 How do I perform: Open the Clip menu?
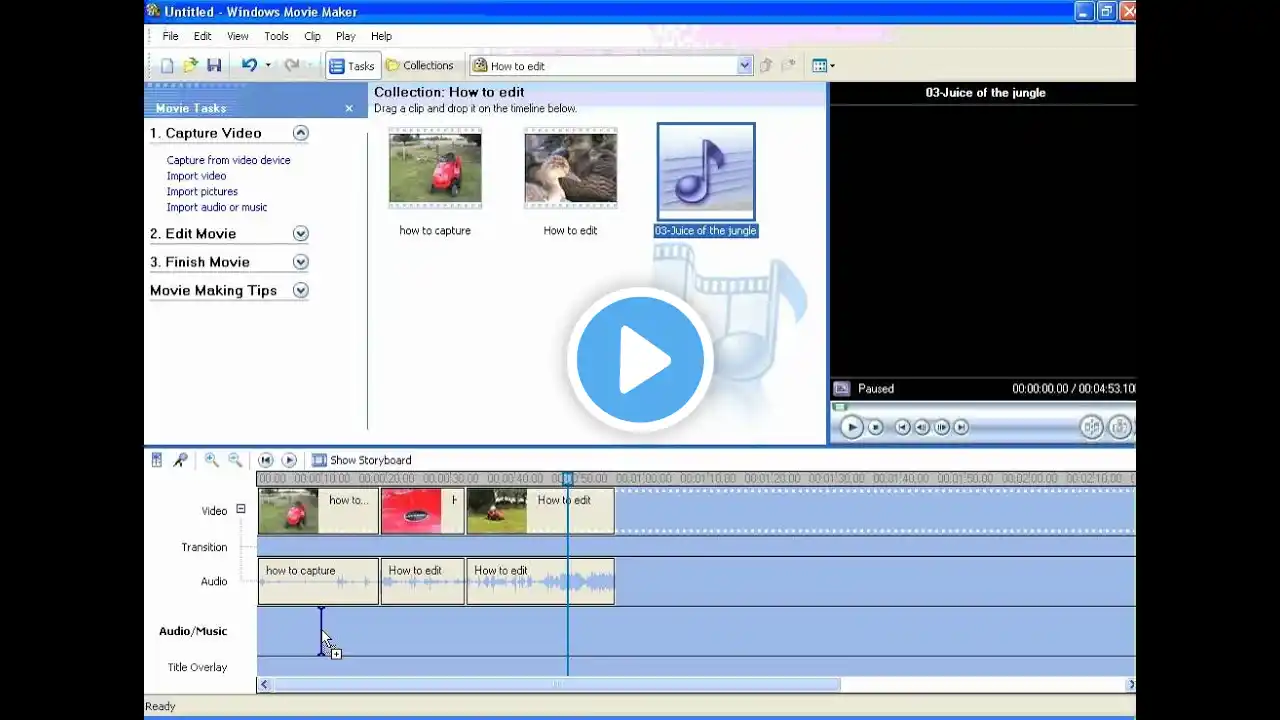click(x=312, y=36)
